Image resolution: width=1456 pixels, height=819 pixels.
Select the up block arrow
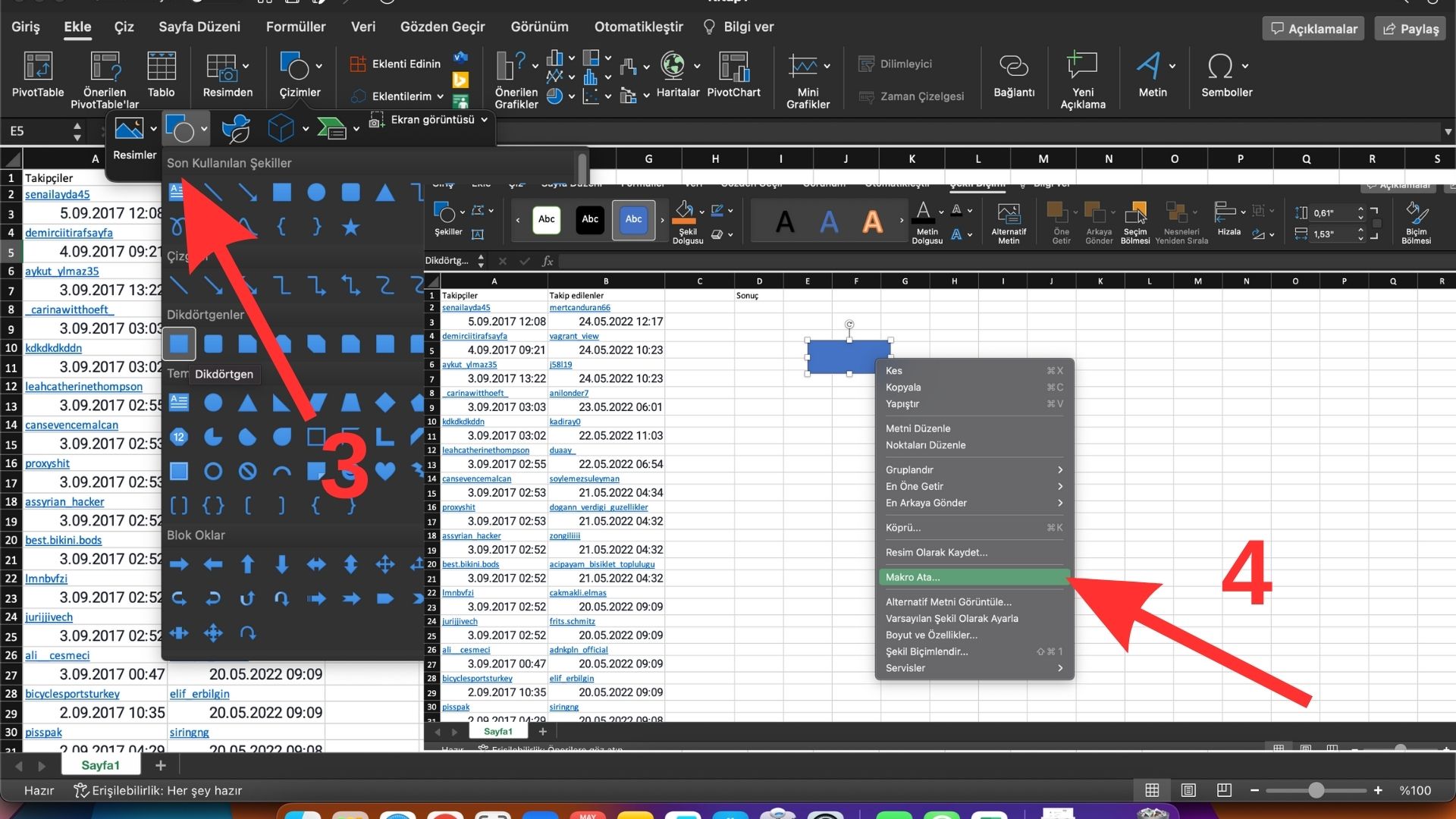pos(247,564)
